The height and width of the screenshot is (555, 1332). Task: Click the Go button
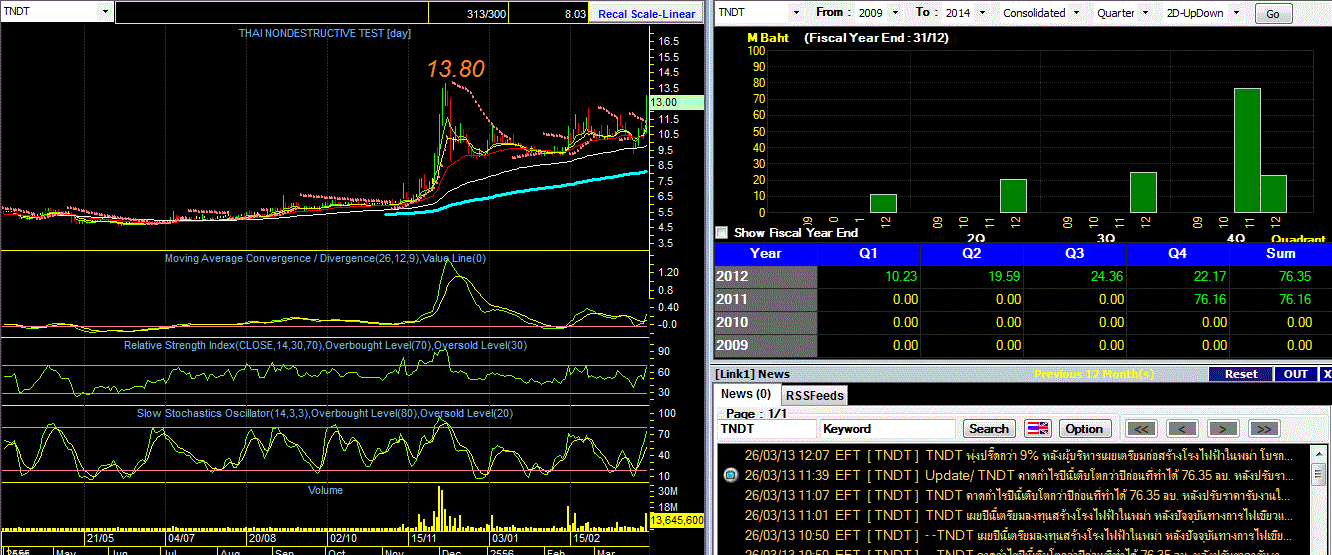[x=1272, y=14]
